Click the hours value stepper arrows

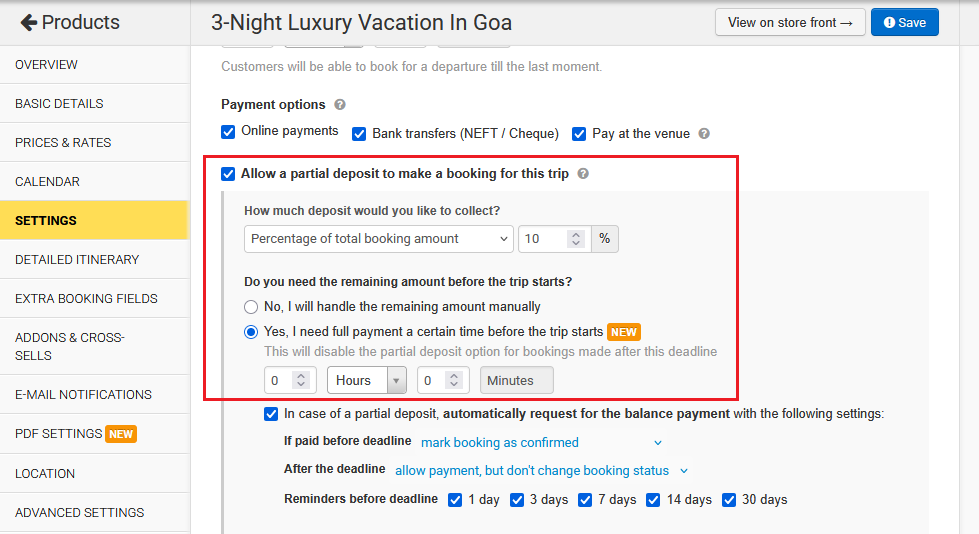click(302, 381)
